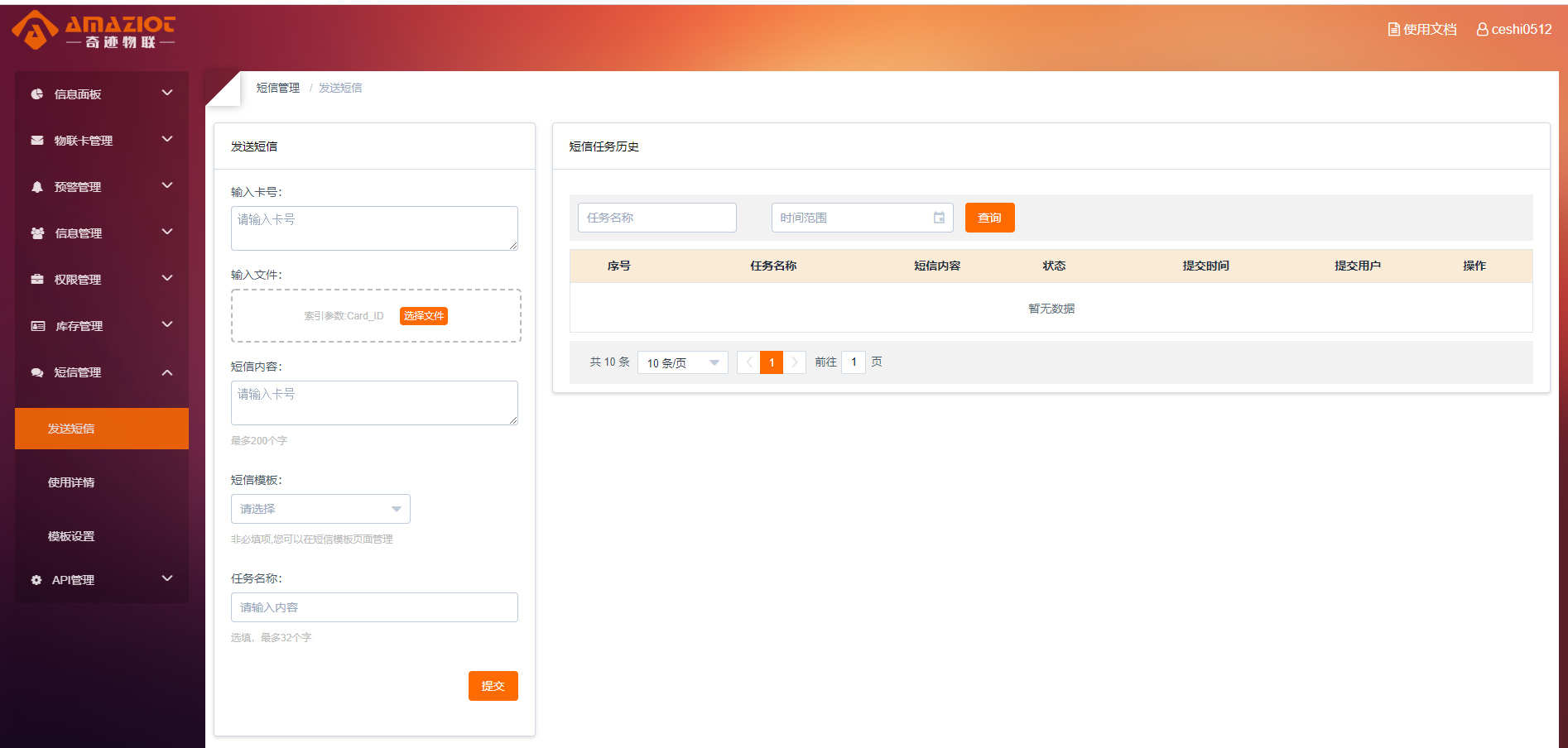Expand the 物联卡管理 chevron
Screen dimensions: 1568x748
pos(167,139)
